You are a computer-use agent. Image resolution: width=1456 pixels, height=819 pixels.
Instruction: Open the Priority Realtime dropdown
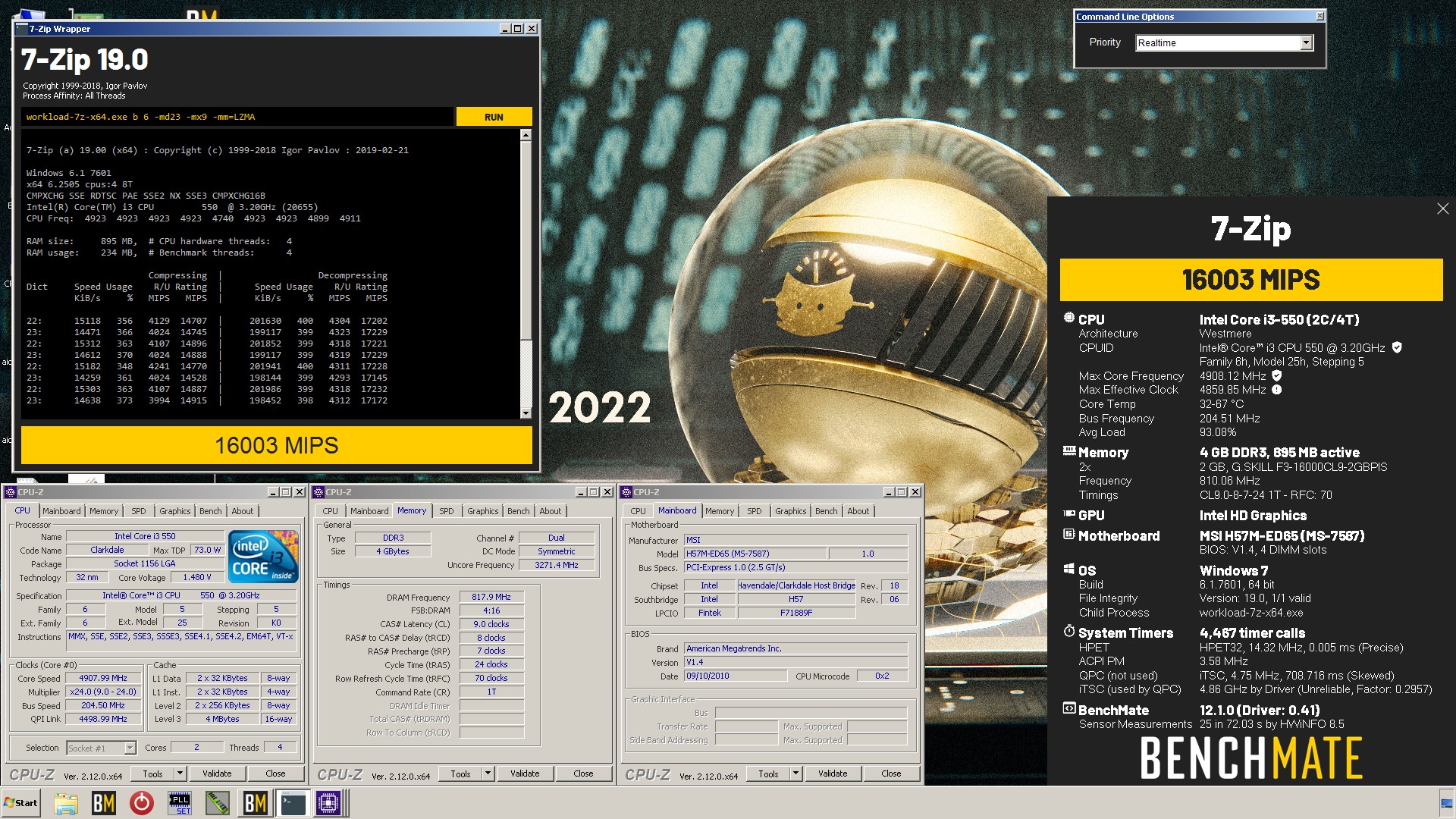pos(1306,43)
